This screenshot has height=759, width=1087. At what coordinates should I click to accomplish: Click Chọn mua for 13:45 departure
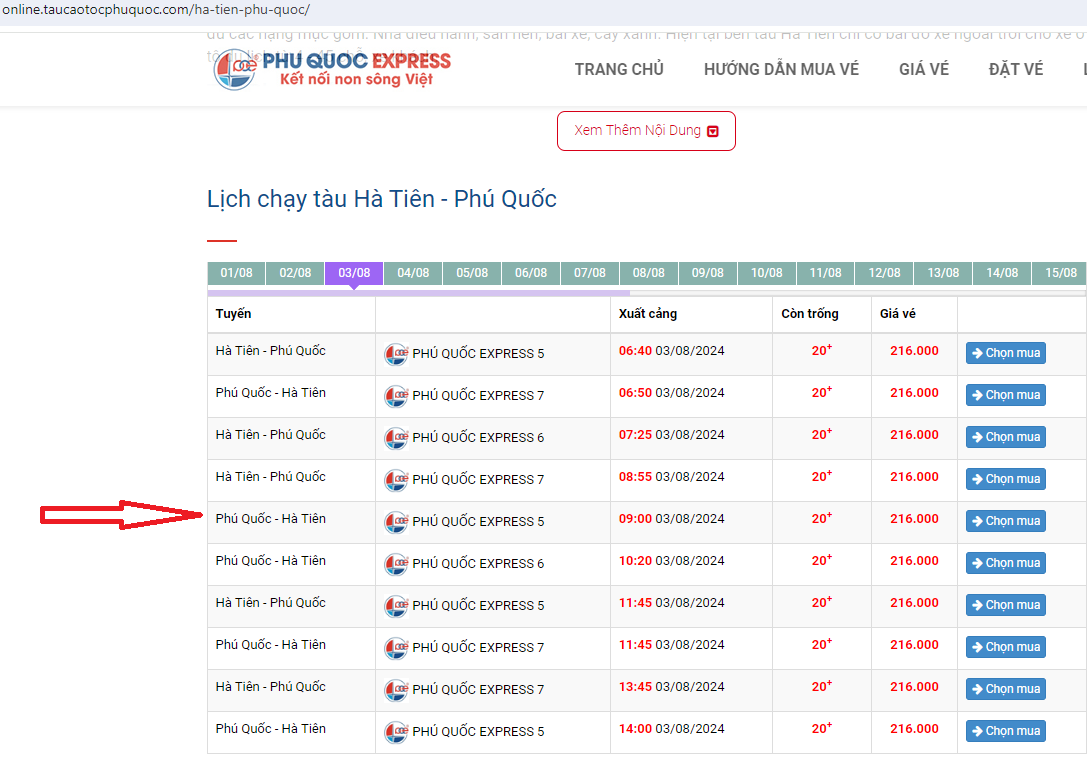point(1006,689)
